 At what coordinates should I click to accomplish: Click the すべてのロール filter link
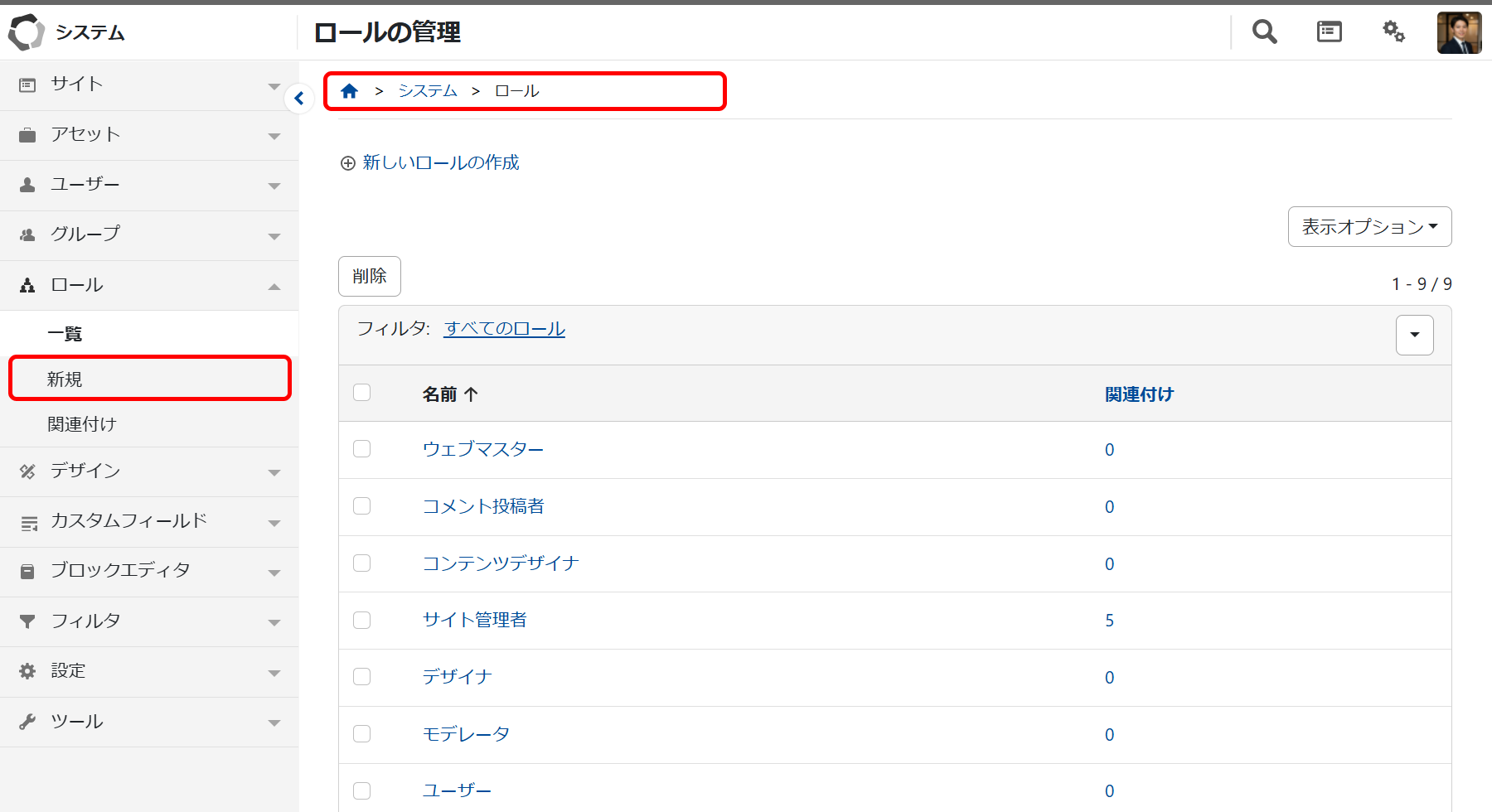[504, 329]
